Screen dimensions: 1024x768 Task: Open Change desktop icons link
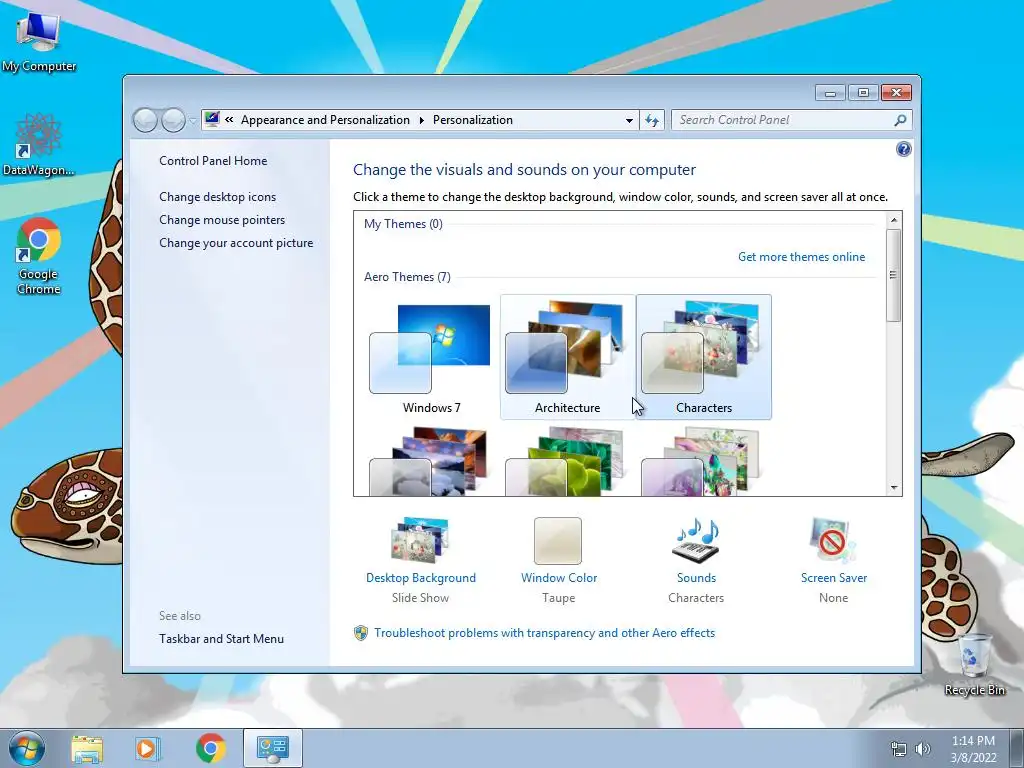[217, 197]
